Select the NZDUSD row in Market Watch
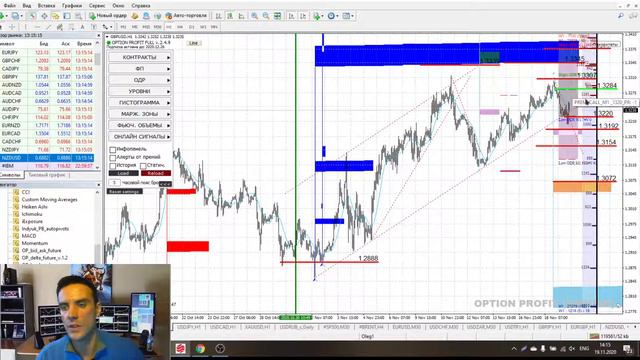 pos(47,158)
